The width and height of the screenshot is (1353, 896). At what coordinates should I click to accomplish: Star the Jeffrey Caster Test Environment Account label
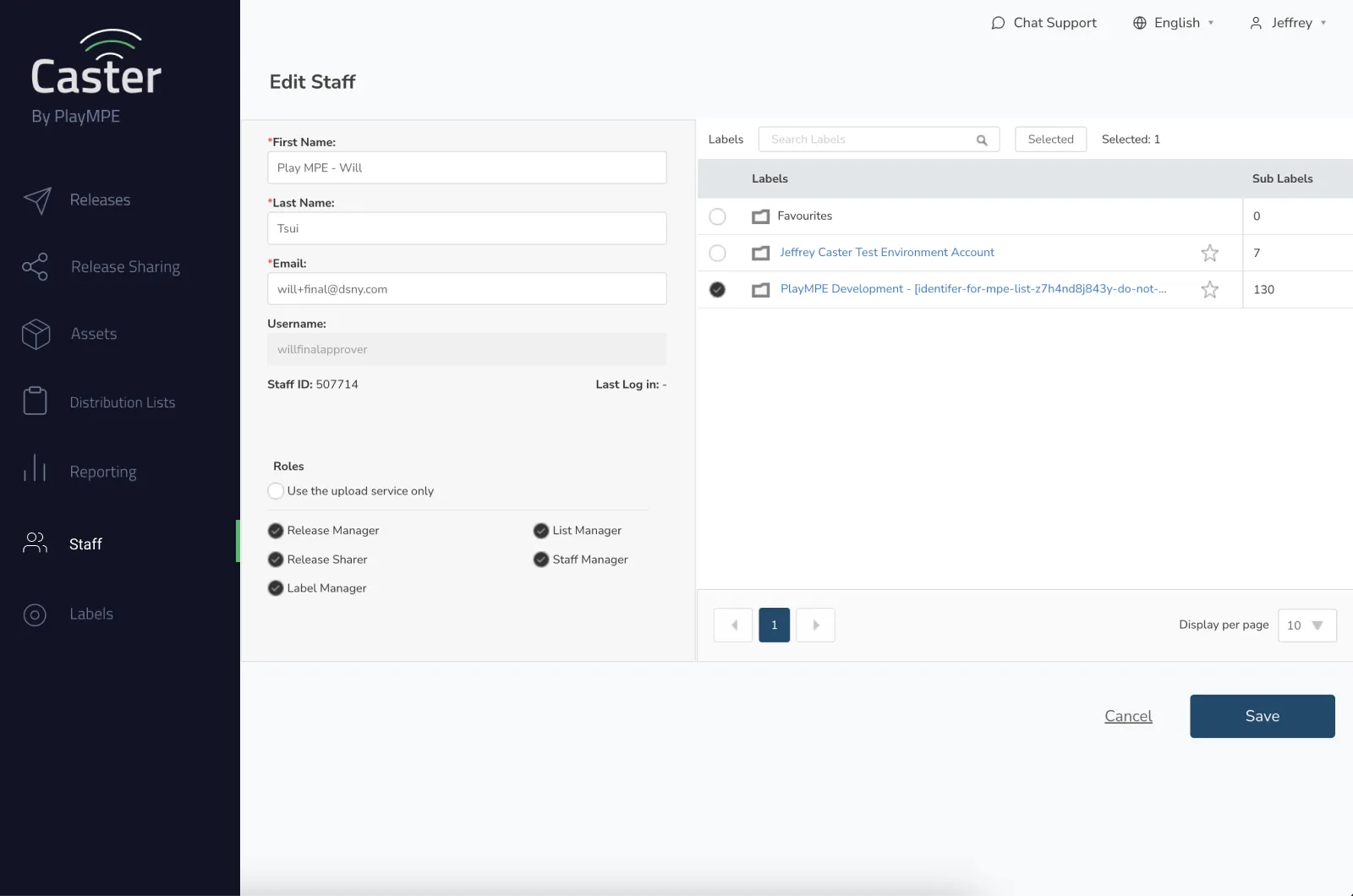pyautogui.click(x=1209, y=253)
